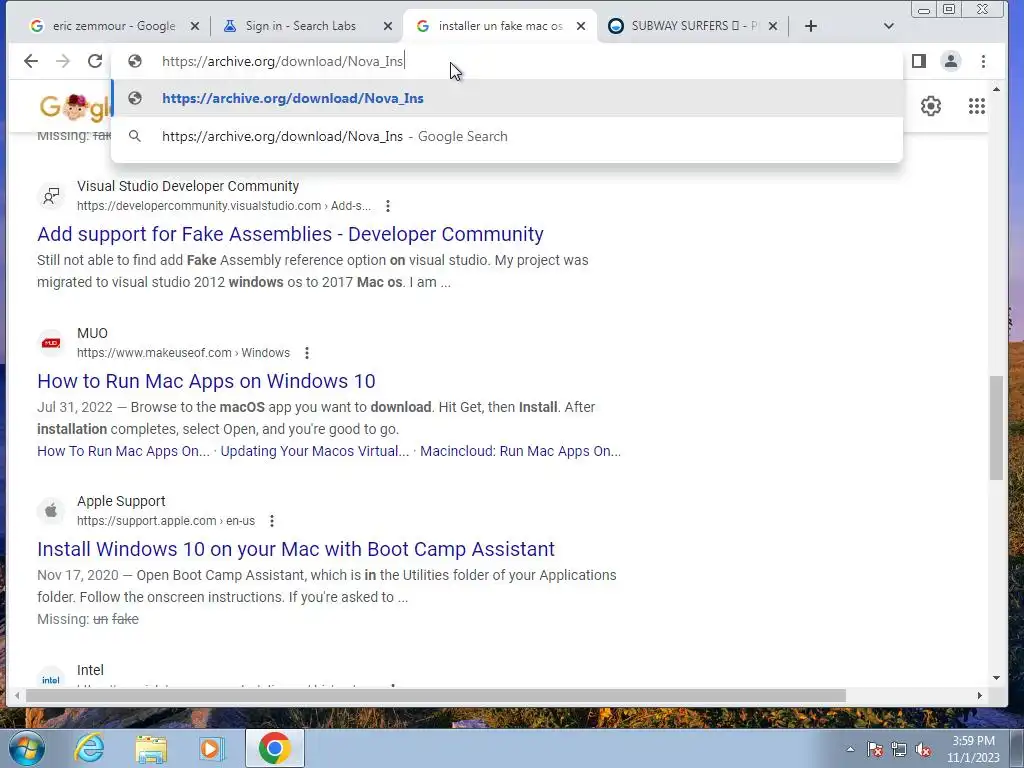Open Google quick settings gear

point(931,106)
